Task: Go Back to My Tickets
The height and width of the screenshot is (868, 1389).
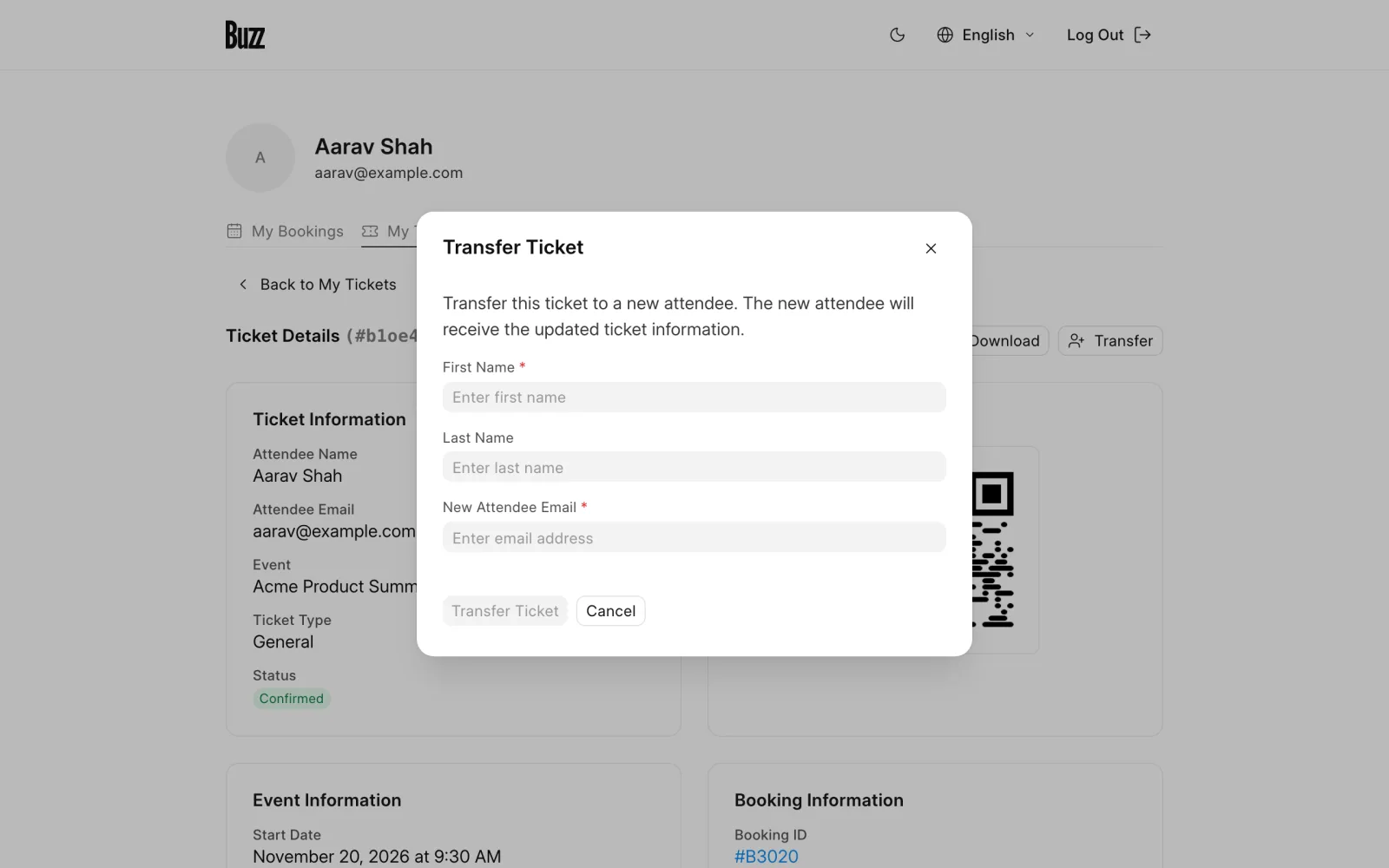Action: [x=317, y=285]
